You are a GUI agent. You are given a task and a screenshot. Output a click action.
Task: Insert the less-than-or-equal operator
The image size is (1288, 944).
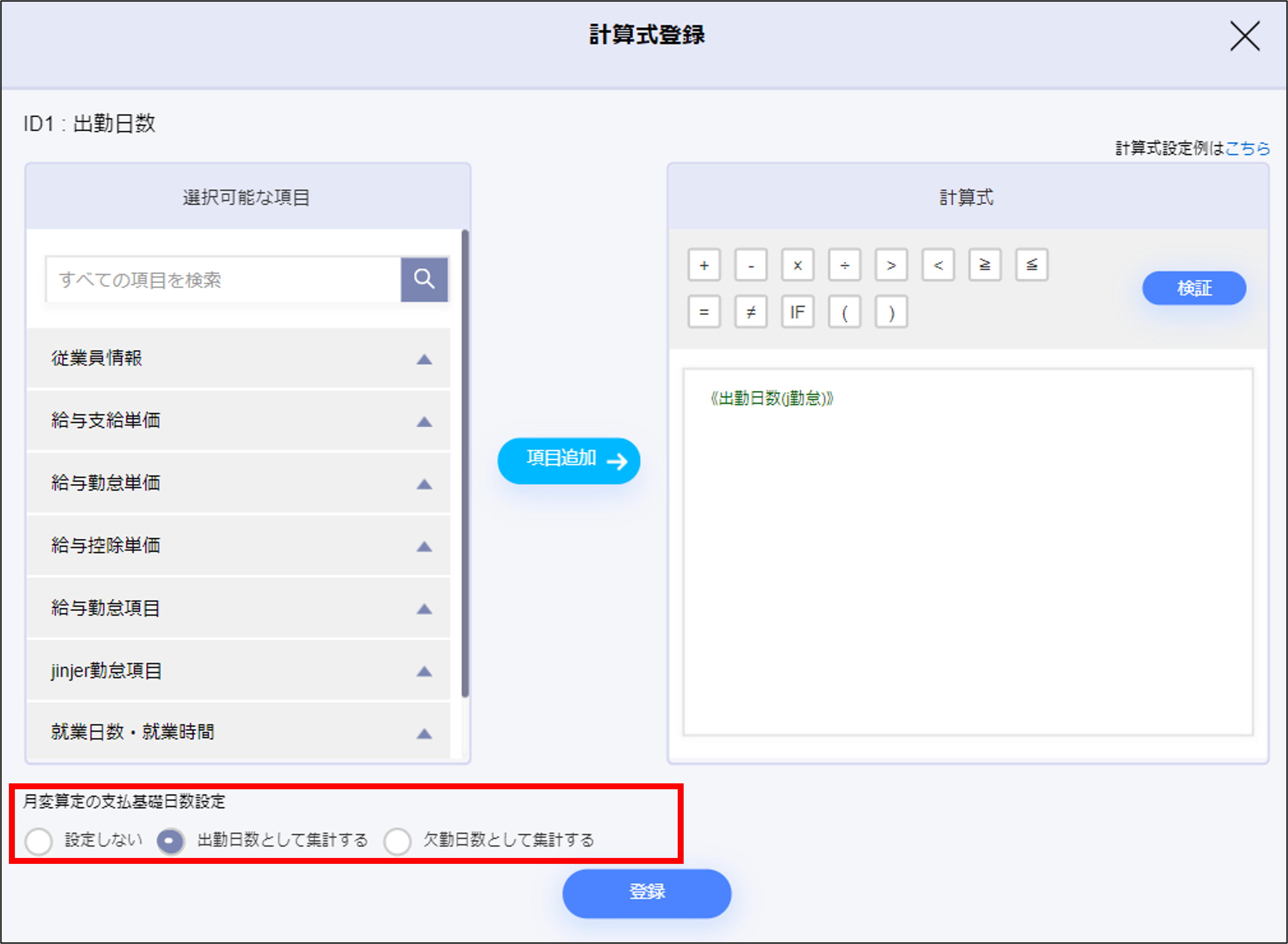pyautogui.click(x=1031, y=265)
